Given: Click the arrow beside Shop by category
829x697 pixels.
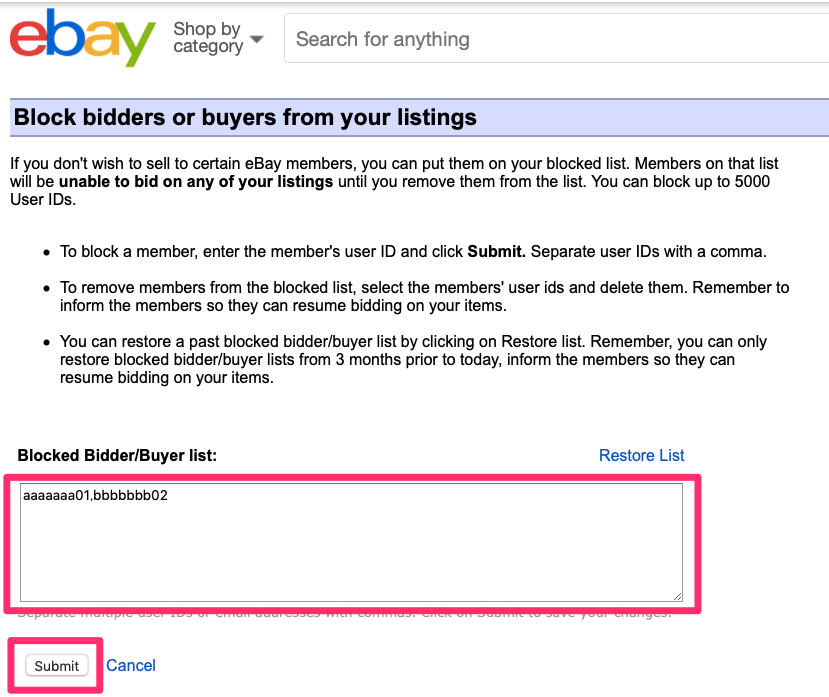Looking at the screenshot, I should coord(257,40).
